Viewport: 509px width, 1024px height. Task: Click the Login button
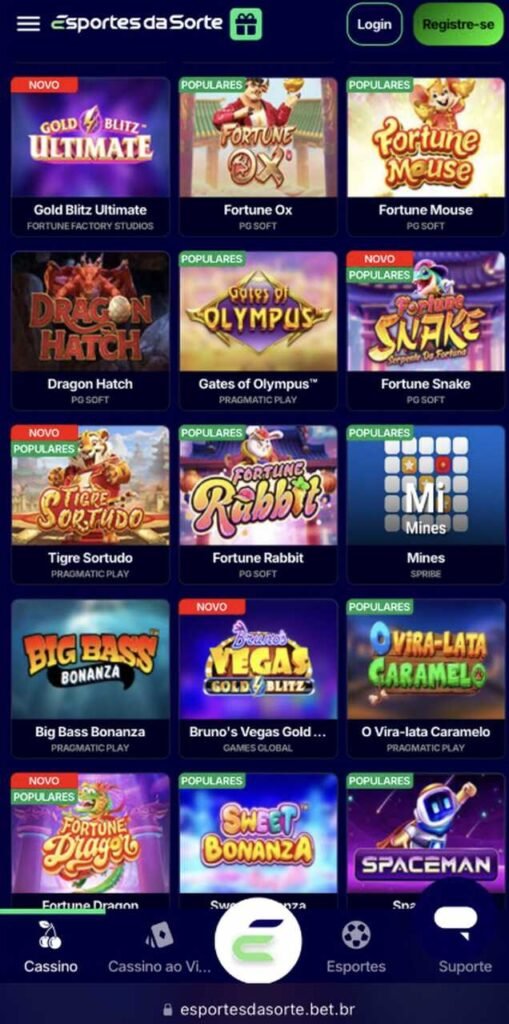(x=374, y=24)
